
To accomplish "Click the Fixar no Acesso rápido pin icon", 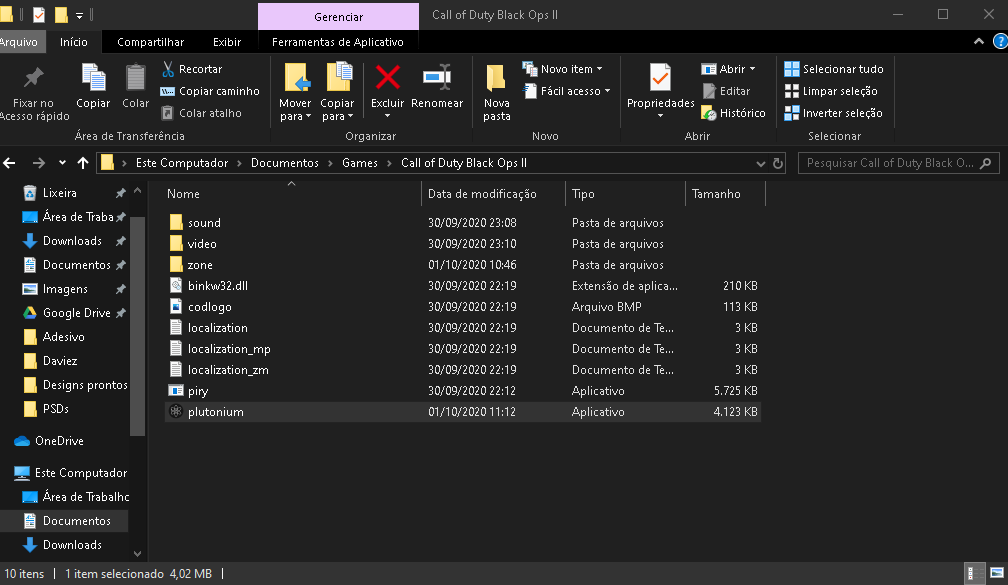I will [x=33, y=78].
